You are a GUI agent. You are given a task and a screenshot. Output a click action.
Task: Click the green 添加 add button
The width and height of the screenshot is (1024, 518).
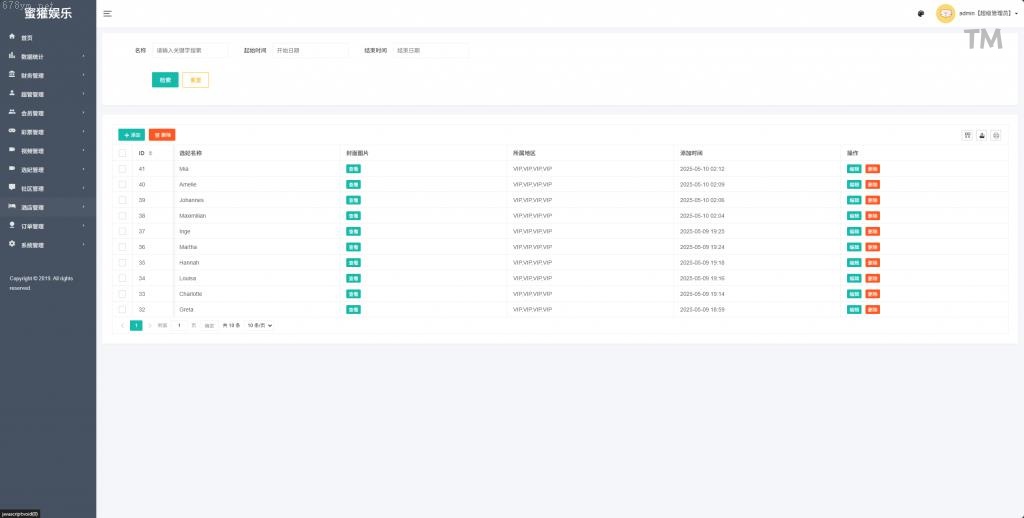(x=131, y=134)
